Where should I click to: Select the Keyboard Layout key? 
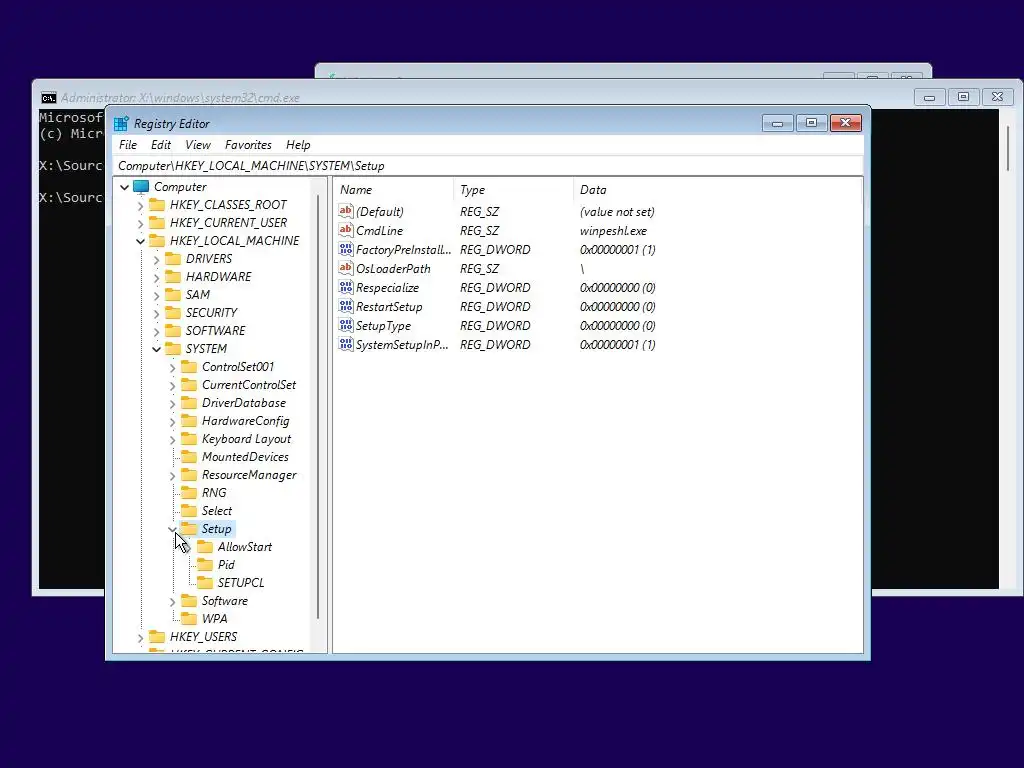[x=246, y=439]
